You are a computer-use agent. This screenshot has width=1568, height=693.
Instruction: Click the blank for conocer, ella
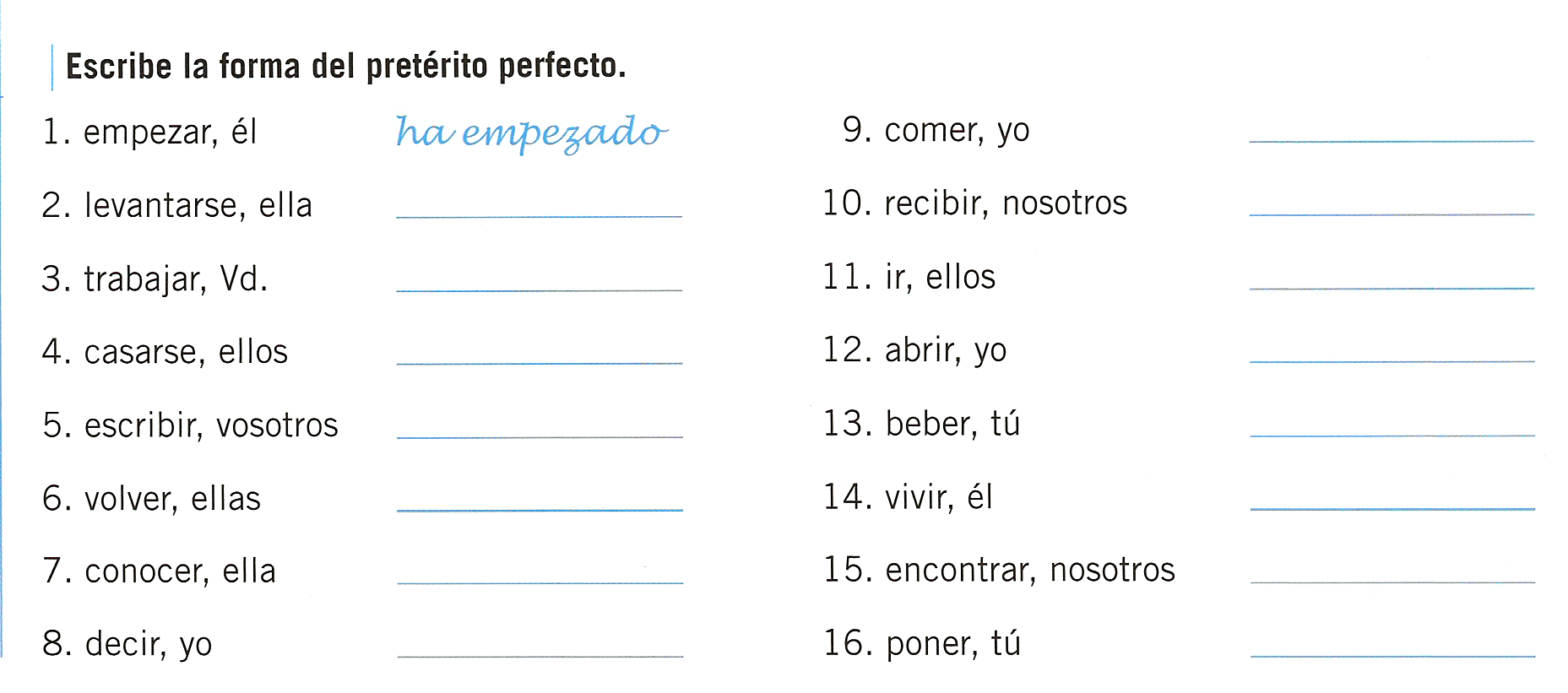pos(540,582)
